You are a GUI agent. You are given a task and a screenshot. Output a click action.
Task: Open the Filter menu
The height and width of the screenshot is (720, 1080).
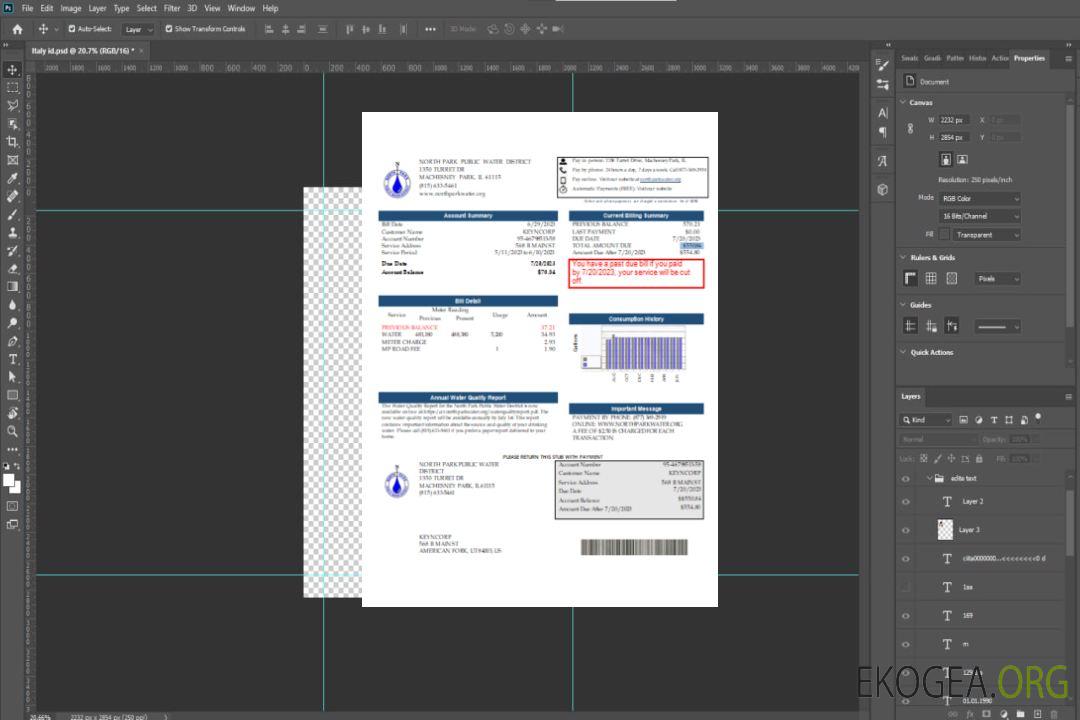[172, 8]
